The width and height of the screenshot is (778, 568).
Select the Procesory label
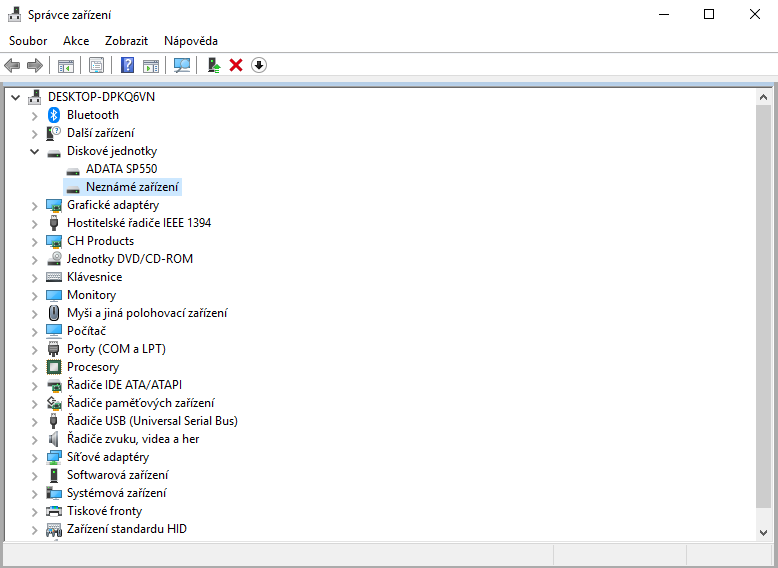tap(93, 367)
